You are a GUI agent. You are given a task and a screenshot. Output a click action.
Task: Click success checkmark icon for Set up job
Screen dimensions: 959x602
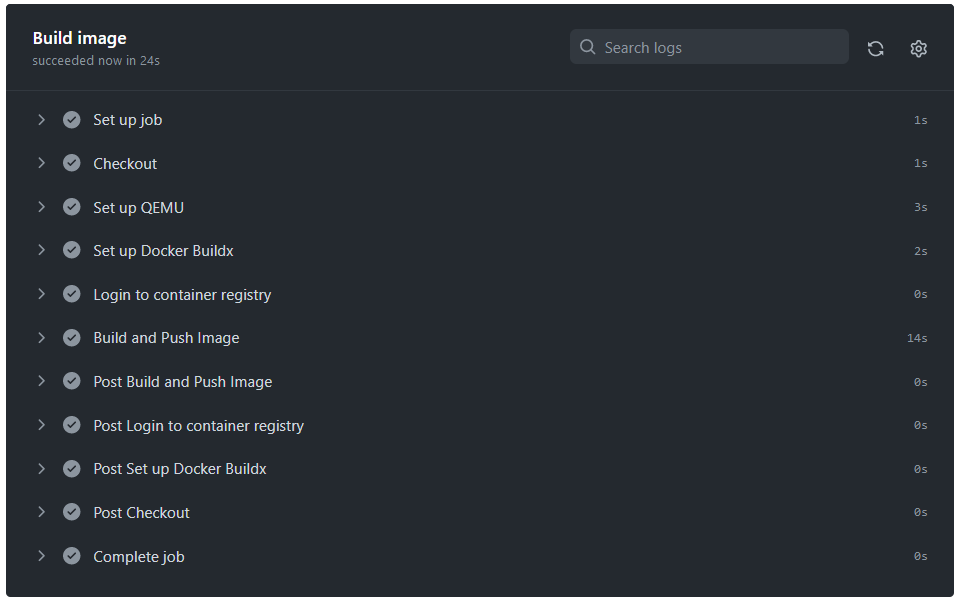tap(72, 120)
